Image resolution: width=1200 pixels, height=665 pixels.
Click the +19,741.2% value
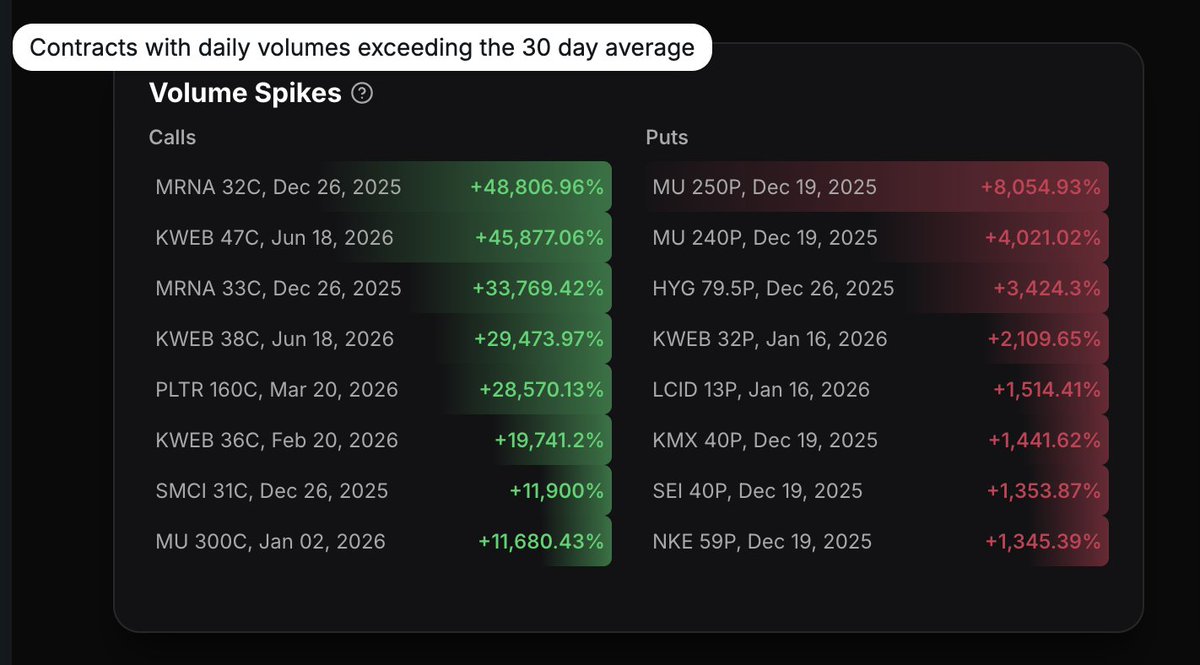tap(549, 440)
